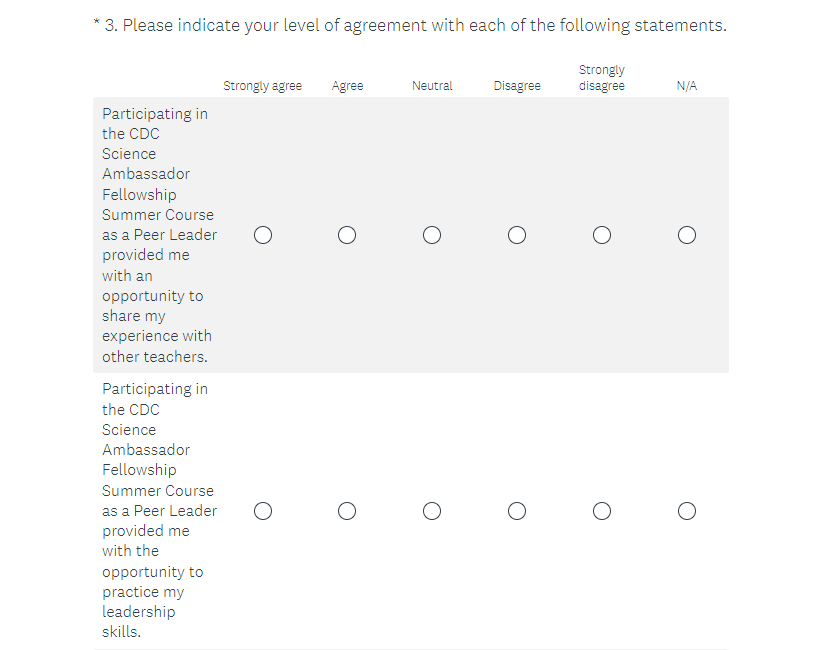
Task: Click the N/A column header
Action: pyautogui.click(x=687, y=86)
